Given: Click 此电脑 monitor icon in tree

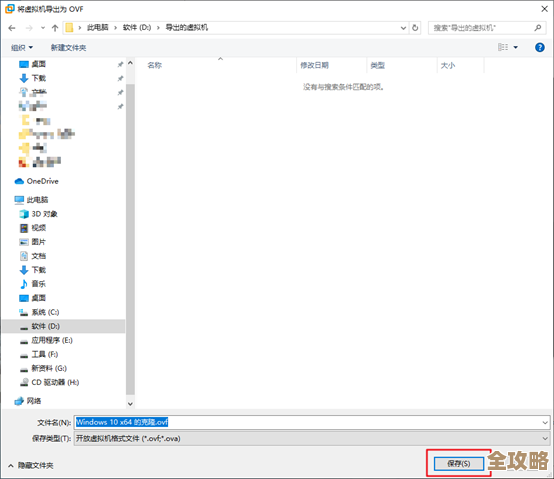Looking at the screenshot, I should 19,200.
